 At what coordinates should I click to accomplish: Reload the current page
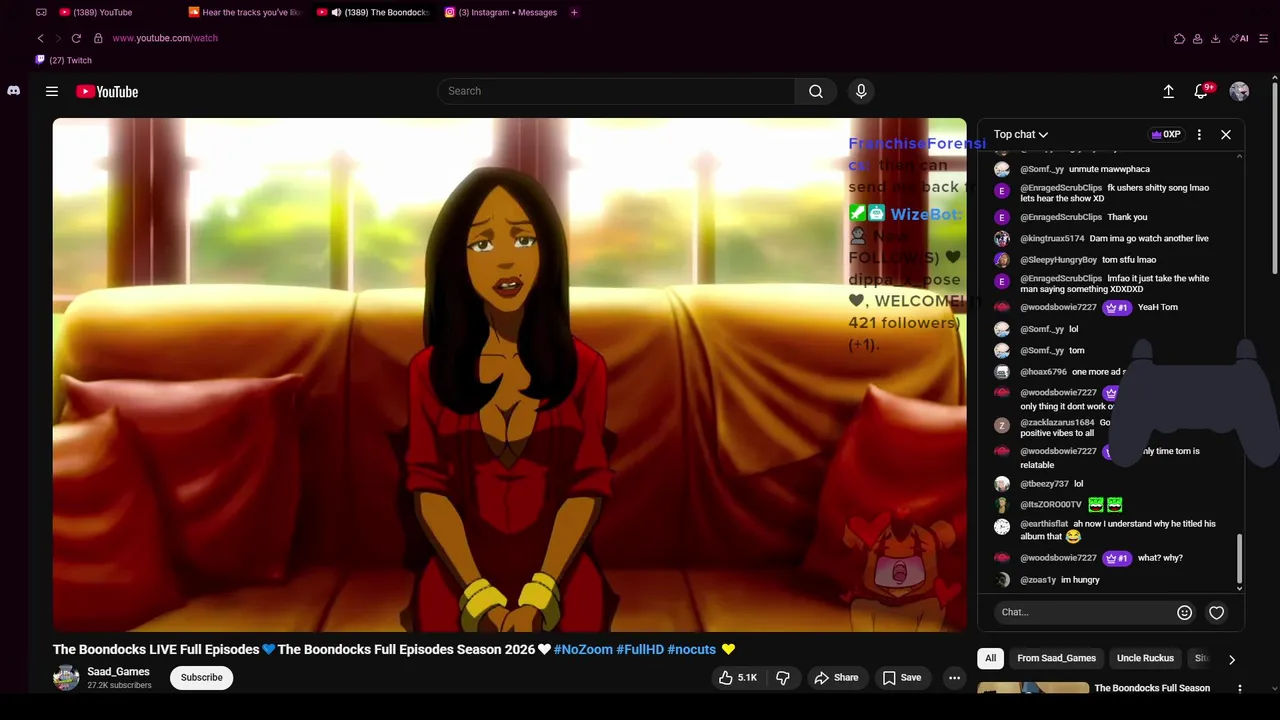coord(76,38)
